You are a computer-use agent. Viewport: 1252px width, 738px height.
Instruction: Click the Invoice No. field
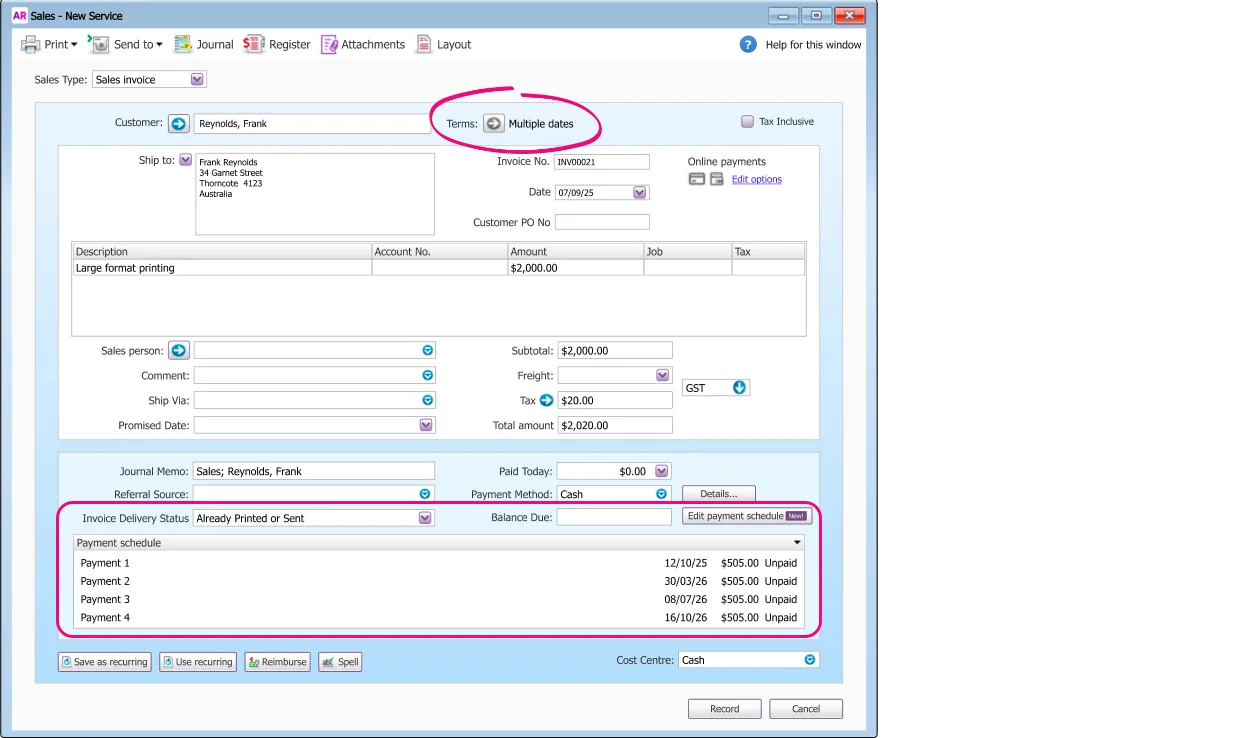pyautogui.click(x=602, y=161)
